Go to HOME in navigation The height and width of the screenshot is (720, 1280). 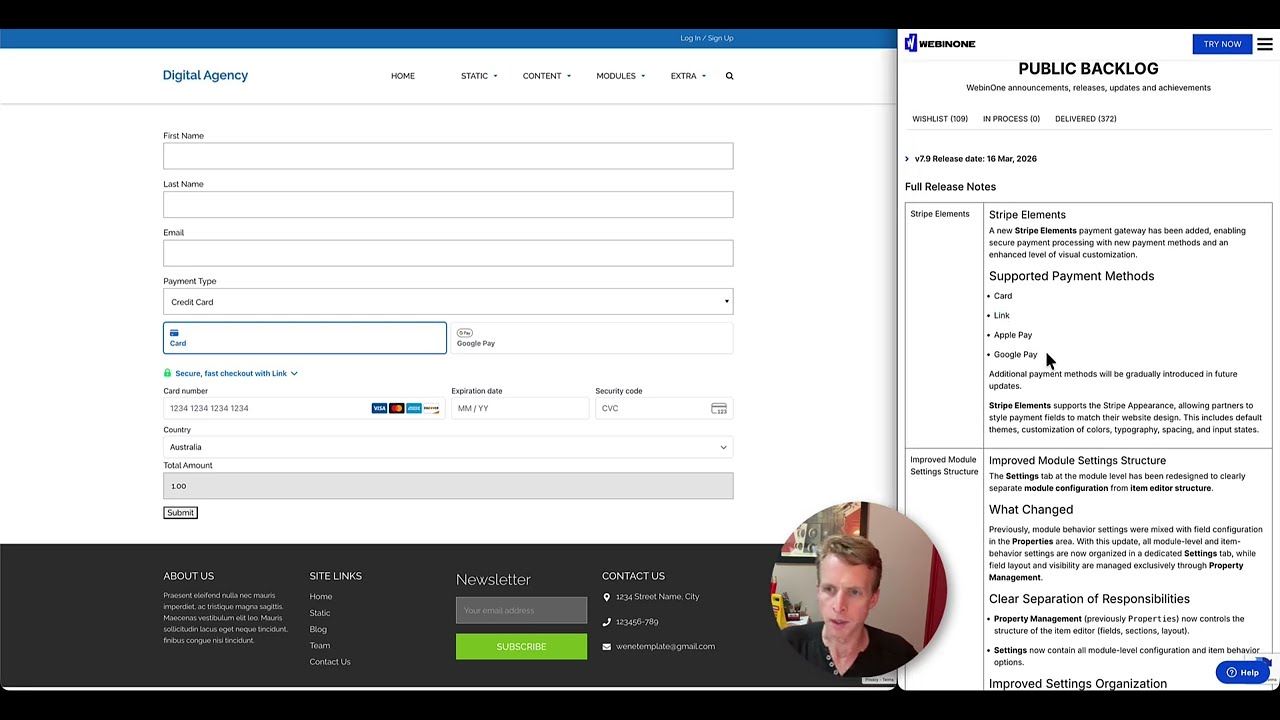click(x=403, y=76)
